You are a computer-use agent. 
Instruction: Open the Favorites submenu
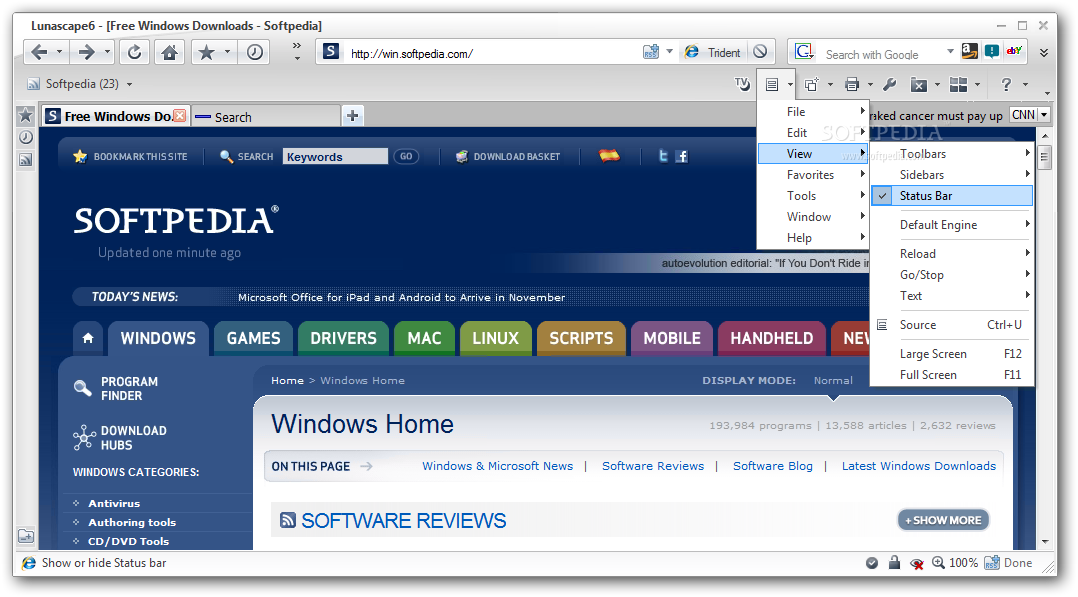click(813, 175)
